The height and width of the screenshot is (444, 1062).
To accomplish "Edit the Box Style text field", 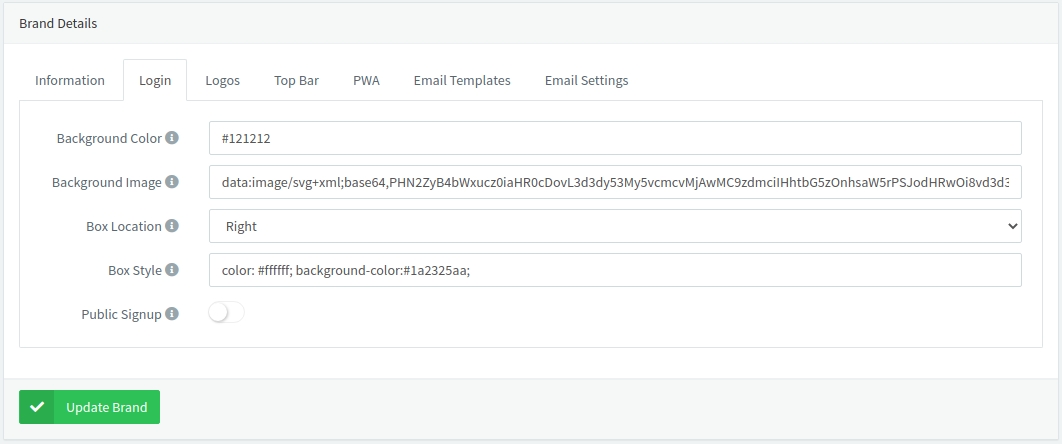I will click(615, 270).
